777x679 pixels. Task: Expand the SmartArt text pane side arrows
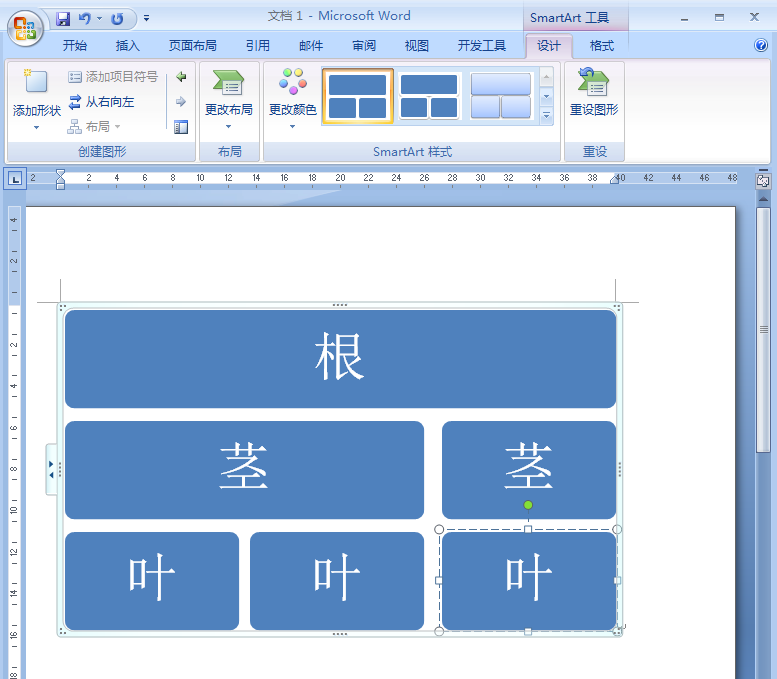pos(51,469)
